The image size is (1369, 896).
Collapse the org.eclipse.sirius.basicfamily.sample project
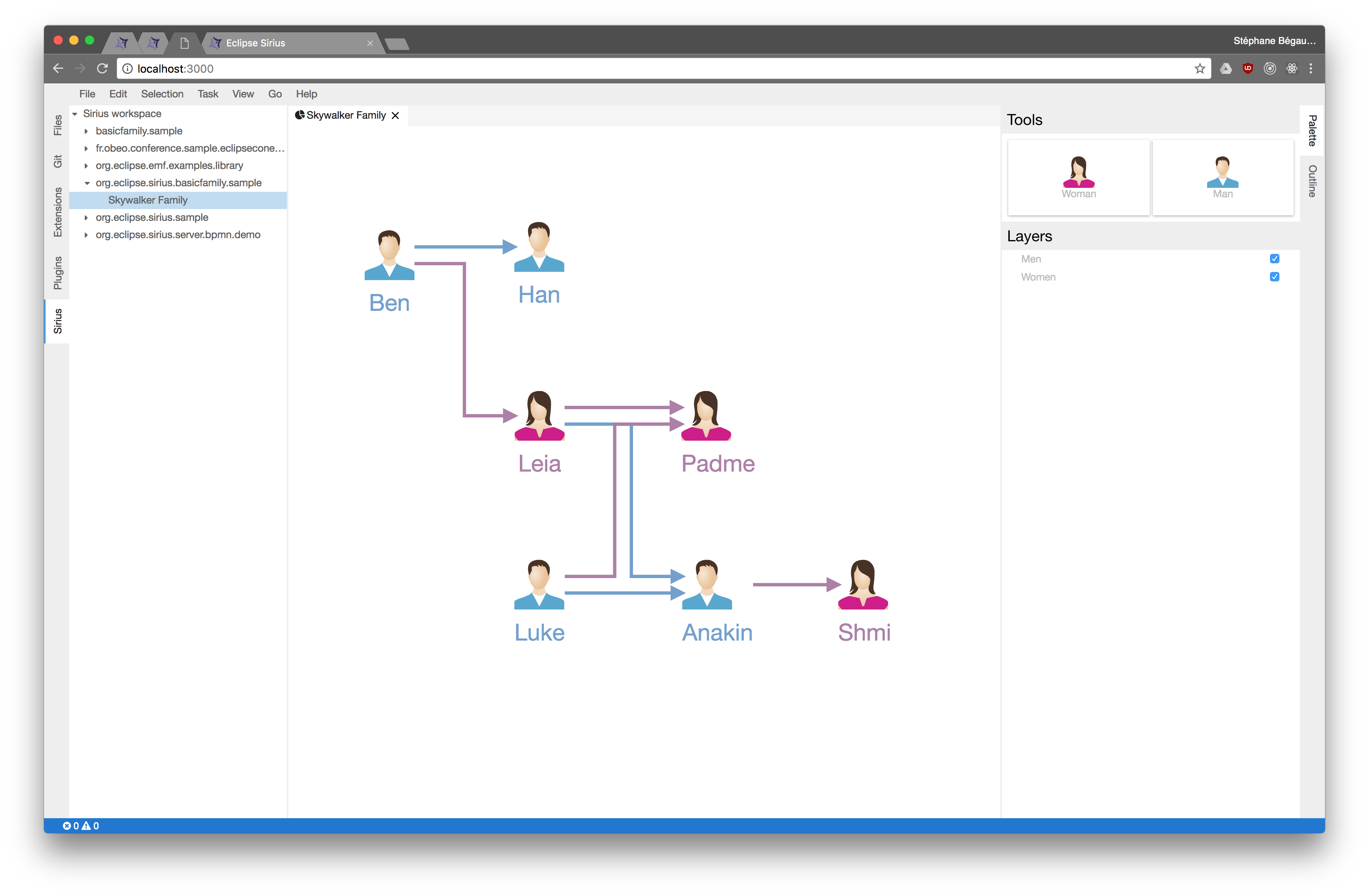88,183
